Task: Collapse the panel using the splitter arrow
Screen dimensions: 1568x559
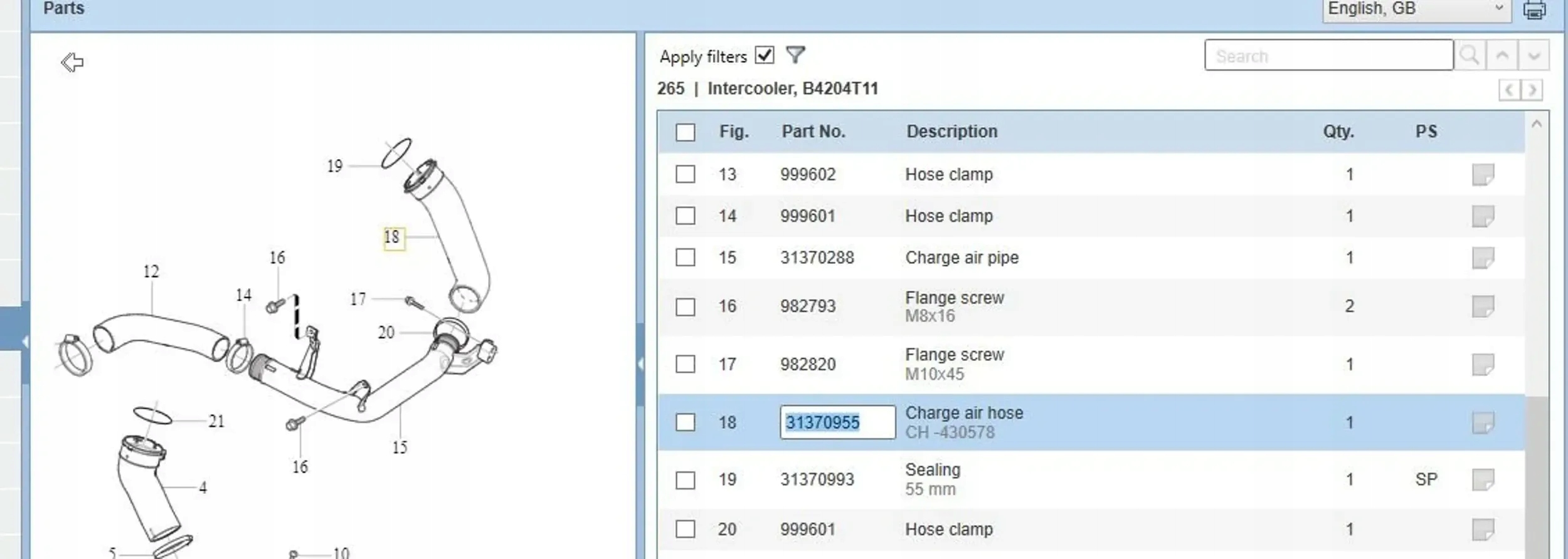Action: [640, 364]
